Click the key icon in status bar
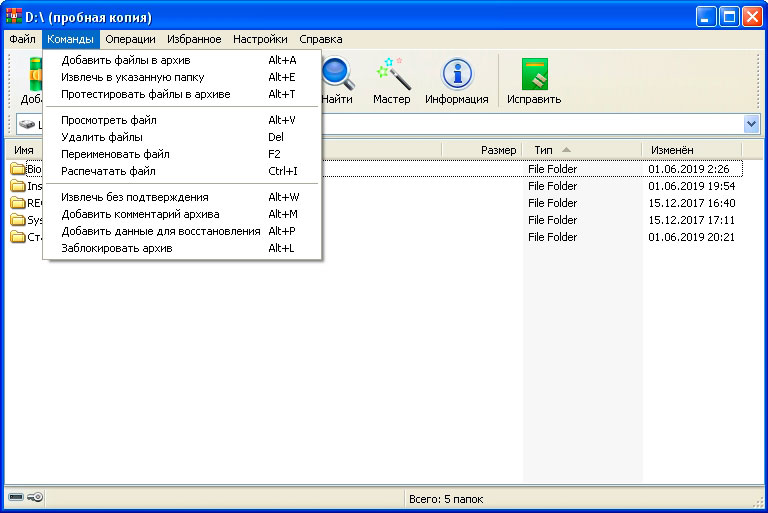The image size is (768, 513). click(35, 497)
